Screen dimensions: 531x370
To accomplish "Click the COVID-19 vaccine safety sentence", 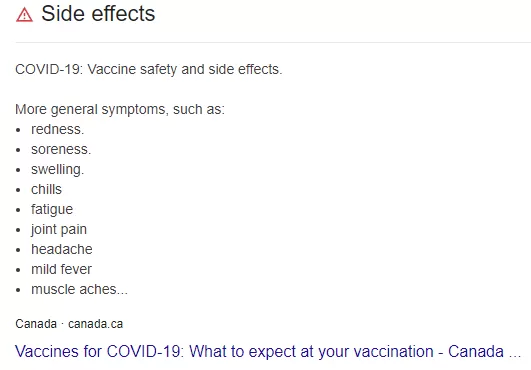I will coord(149,69).
